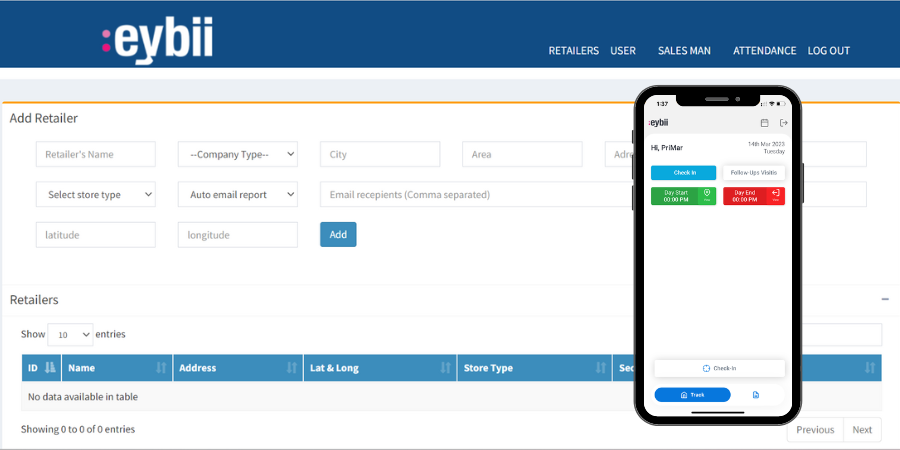This screenshot has height=450, width=900.
Task: Tap the logout icon in phone app
Action: pyautogui.click(x=784, y=123)
